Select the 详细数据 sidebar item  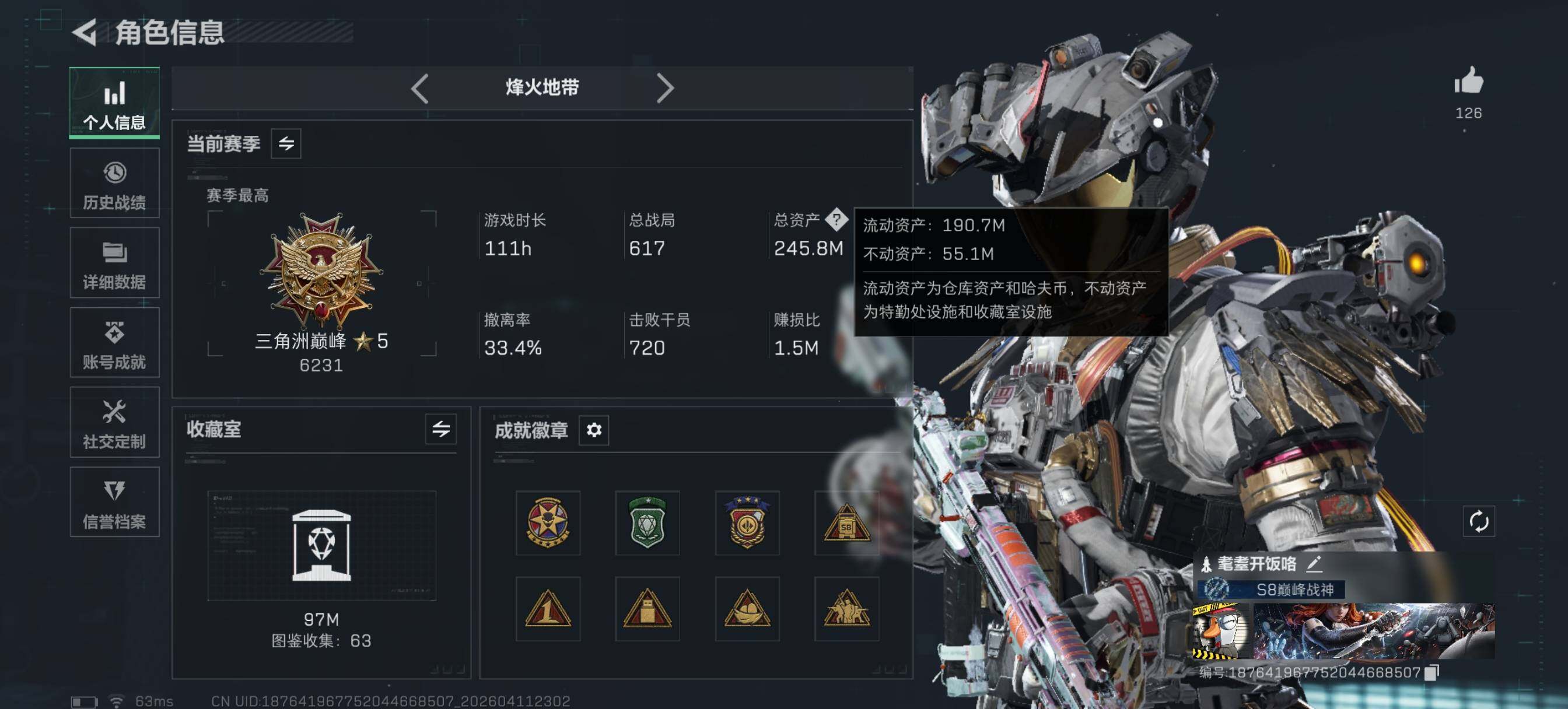pos(114,263)
